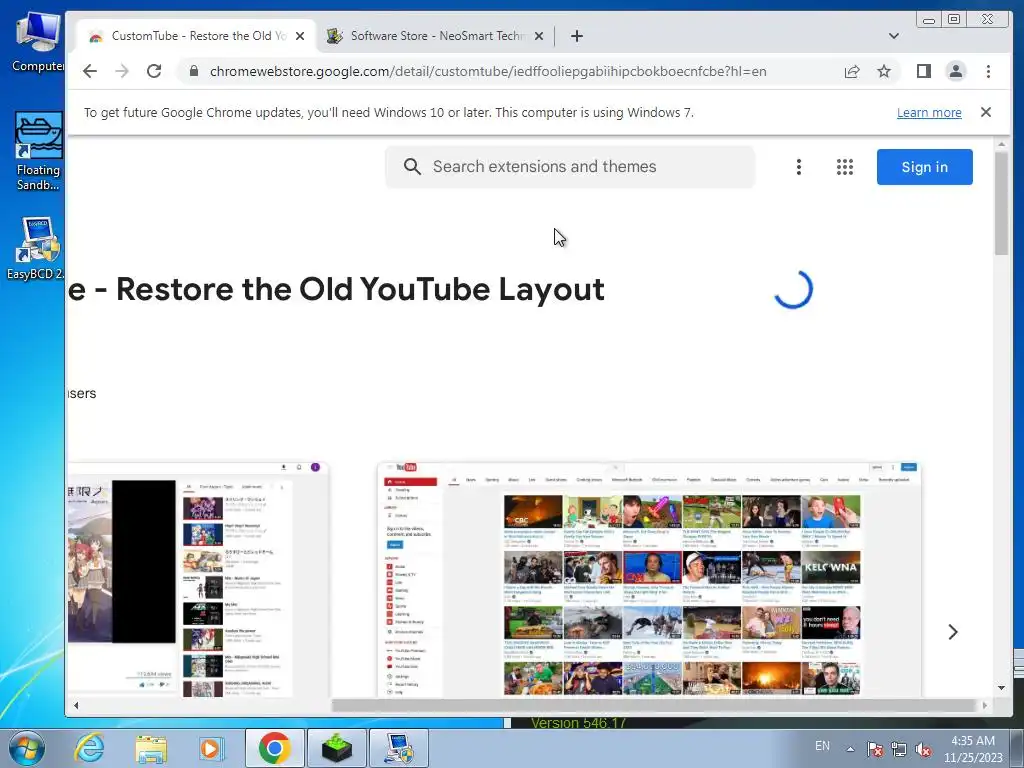Open the Chrome profile avatar menu
This screenshot has width=1024, height=768.
pyautogui.click(x=955, y=71)
